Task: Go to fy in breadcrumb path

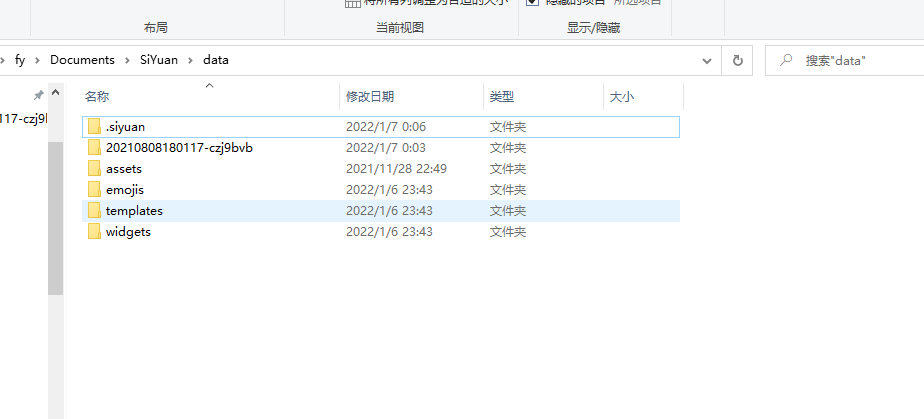Action: click(x=20, y=60)
